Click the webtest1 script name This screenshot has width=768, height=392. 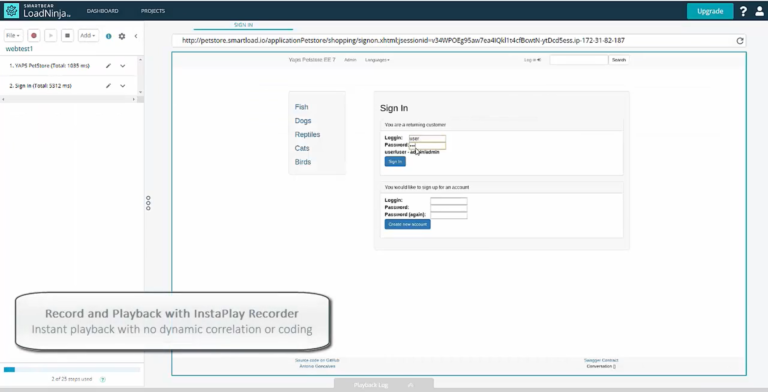click(x=19, y=49)
